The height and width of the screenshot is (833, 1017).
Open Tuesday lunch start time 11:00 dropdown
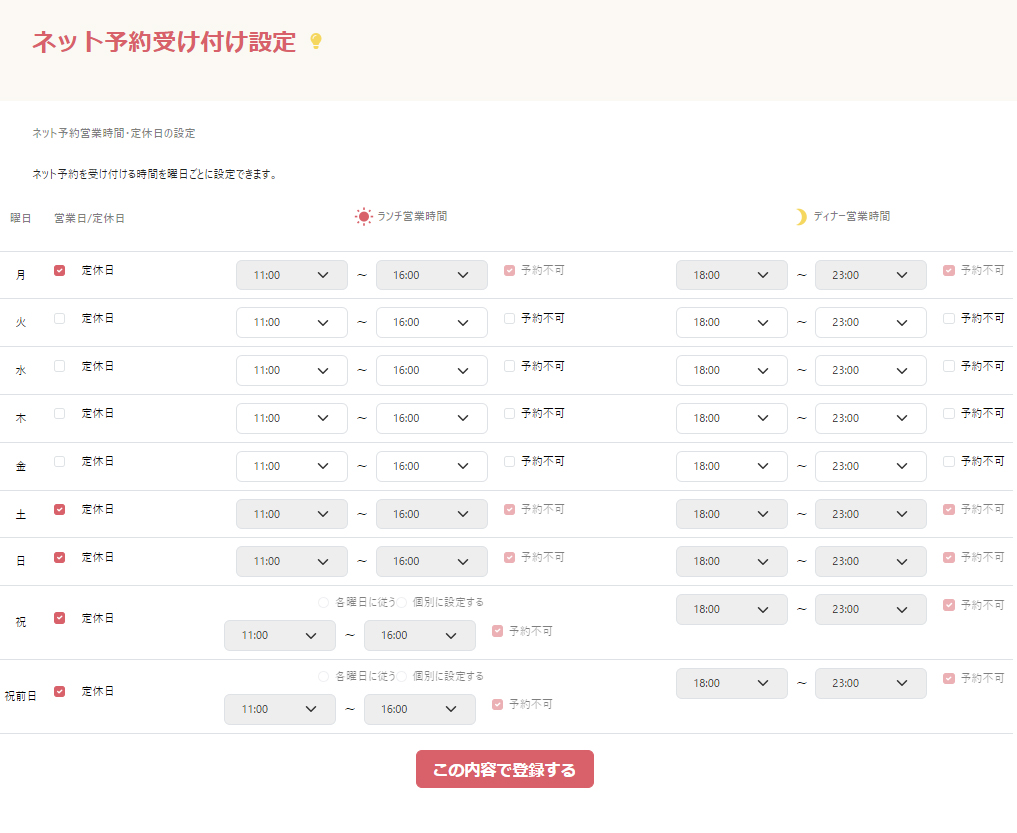pyautogui.click(x=291, y=322)
